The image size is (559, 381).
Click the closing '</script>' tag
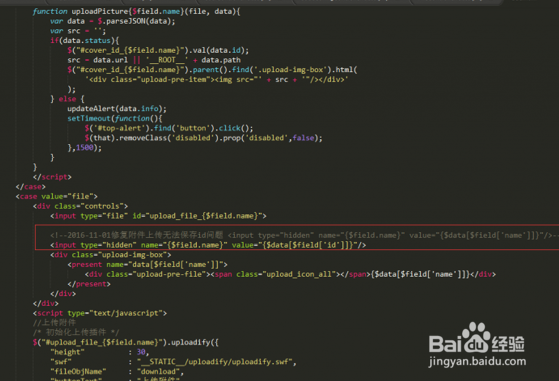(x=52, y=177)
